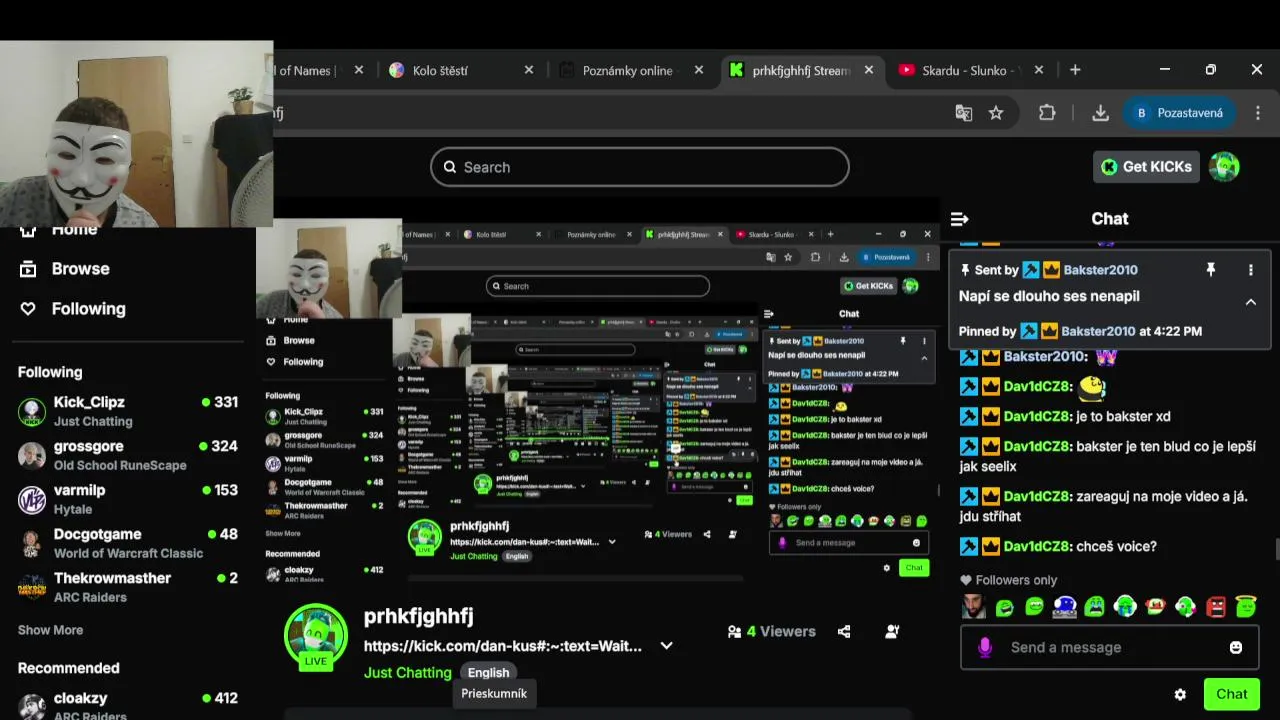The width and height of the screenshot is (1280, 720).
Task: Click the chat scrollbar
Action: pyautogui.click(x=1275, y=549)
